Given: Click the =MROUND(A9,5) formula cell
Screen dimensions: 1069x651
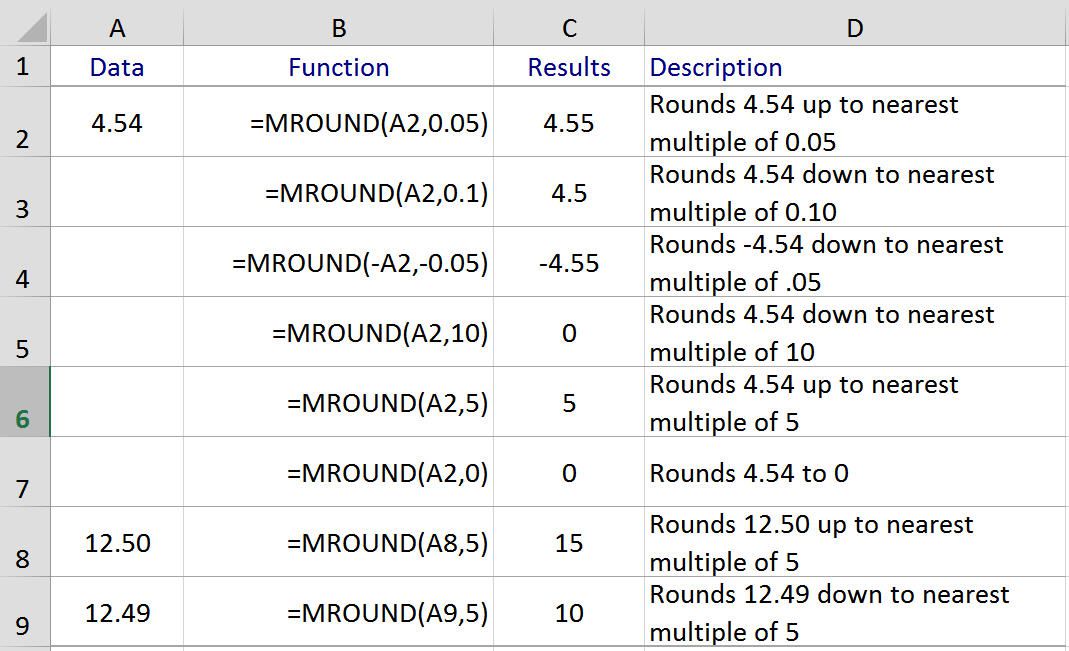Looking at the screenshot, I should click(x=338, y=612).
